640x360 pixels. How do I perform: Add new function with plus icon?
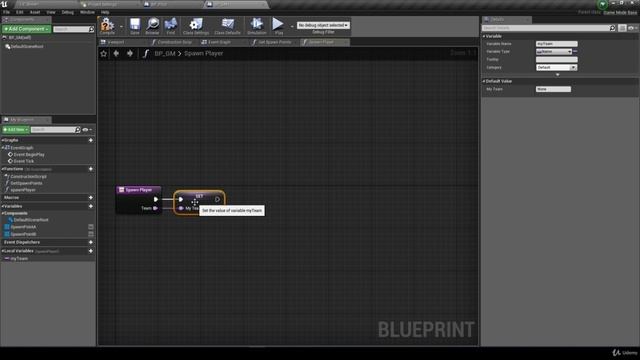click(x=91, y=169)
